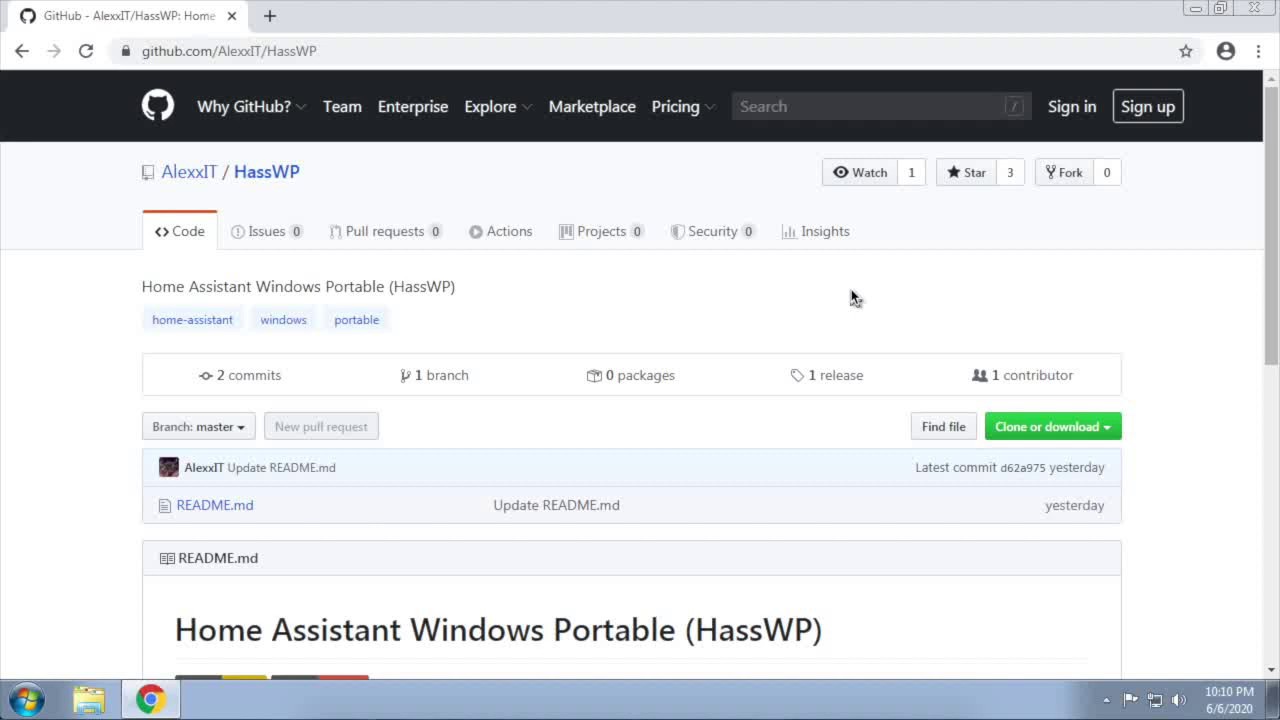
Task: Select the portable topic tag
Action: pos(357,320)
